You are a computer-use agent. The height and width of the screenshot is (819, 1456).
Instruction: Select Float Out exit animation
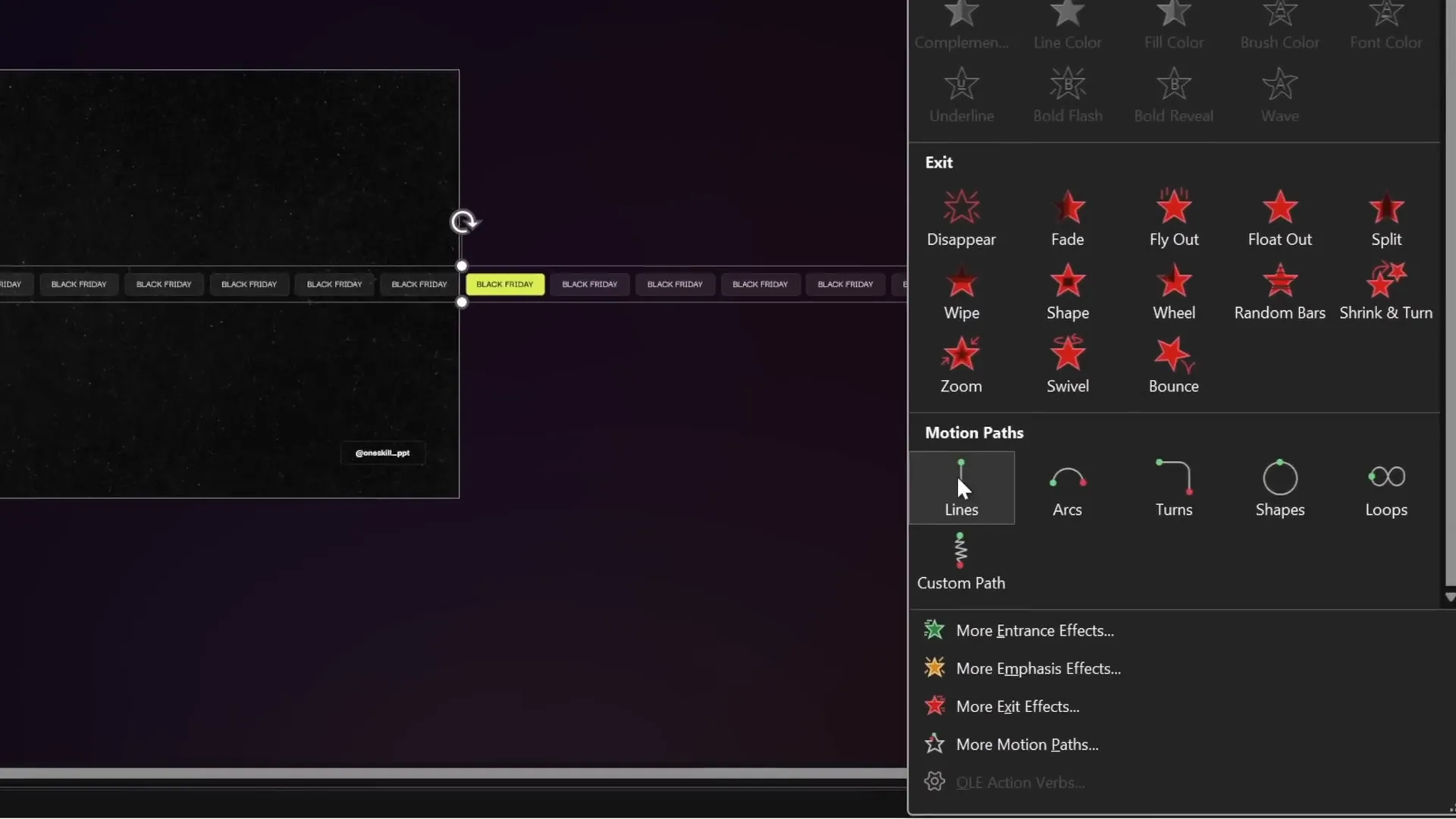1279,218
